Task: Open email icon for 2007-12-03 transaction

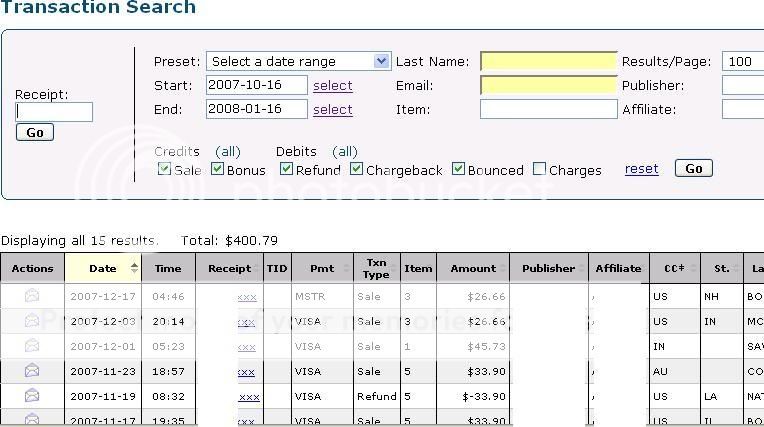Action: pyautogui.click(x=32, y=321)
